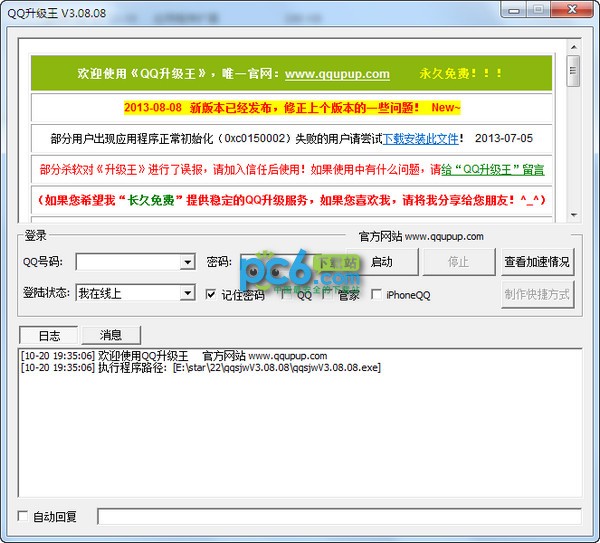Enable the iPhoneQQ checkbox
Image resolution: width=600 pixels, height=543 pixels.
377,295
